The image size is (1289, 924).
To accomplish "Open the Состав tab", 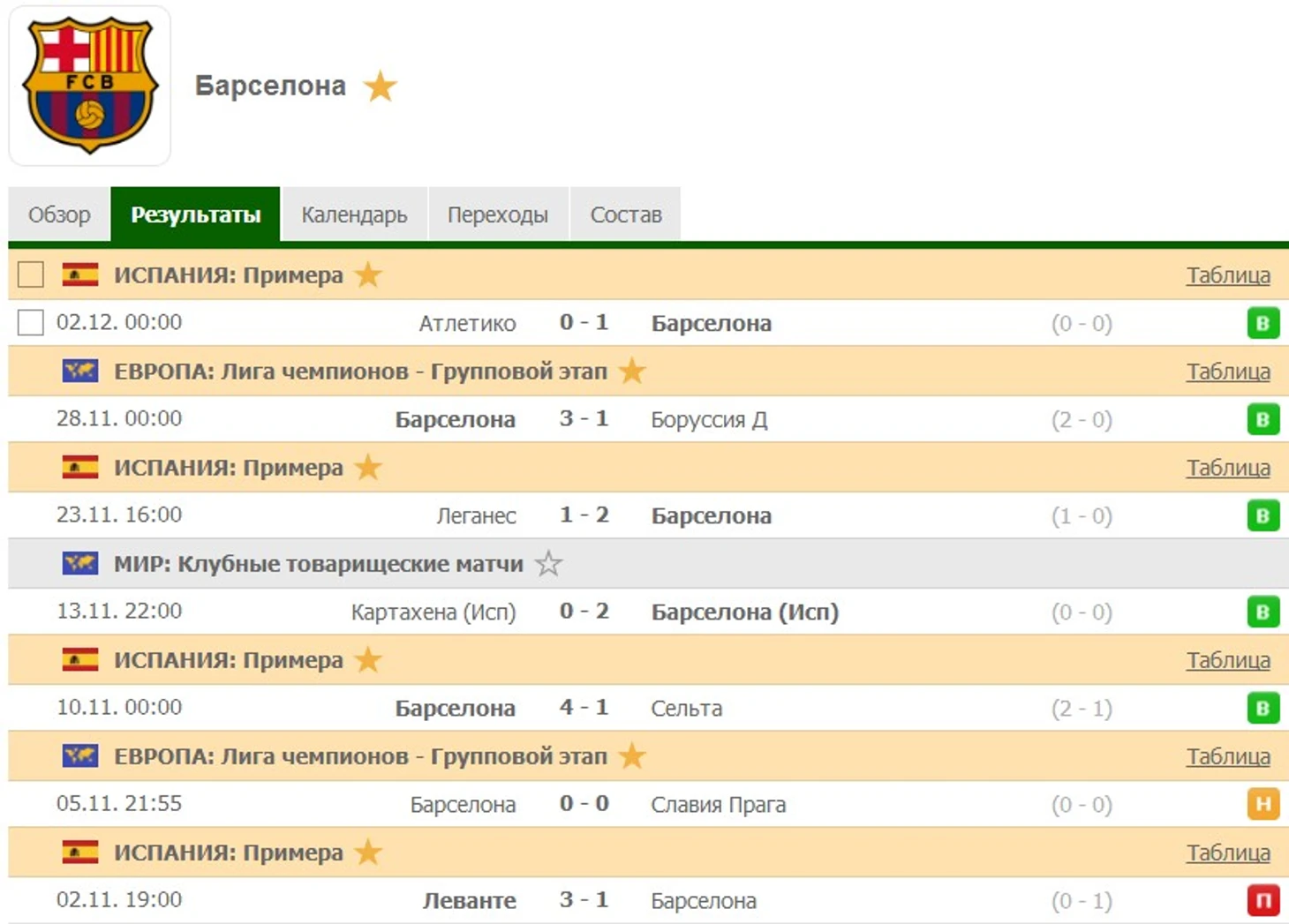I will pyautogui.click(x=626, y=214).
